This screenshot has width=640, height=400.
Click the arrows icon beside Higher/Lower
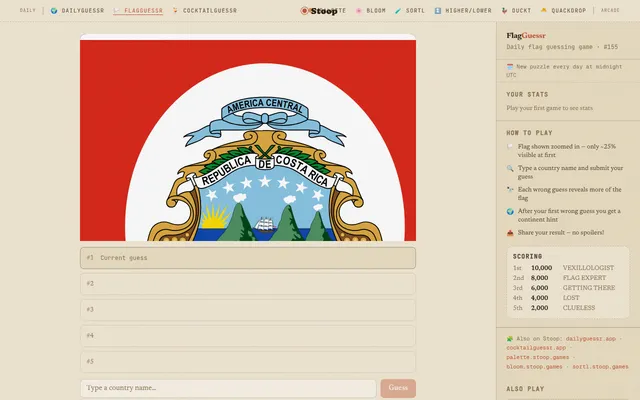[x=438, y=11]
